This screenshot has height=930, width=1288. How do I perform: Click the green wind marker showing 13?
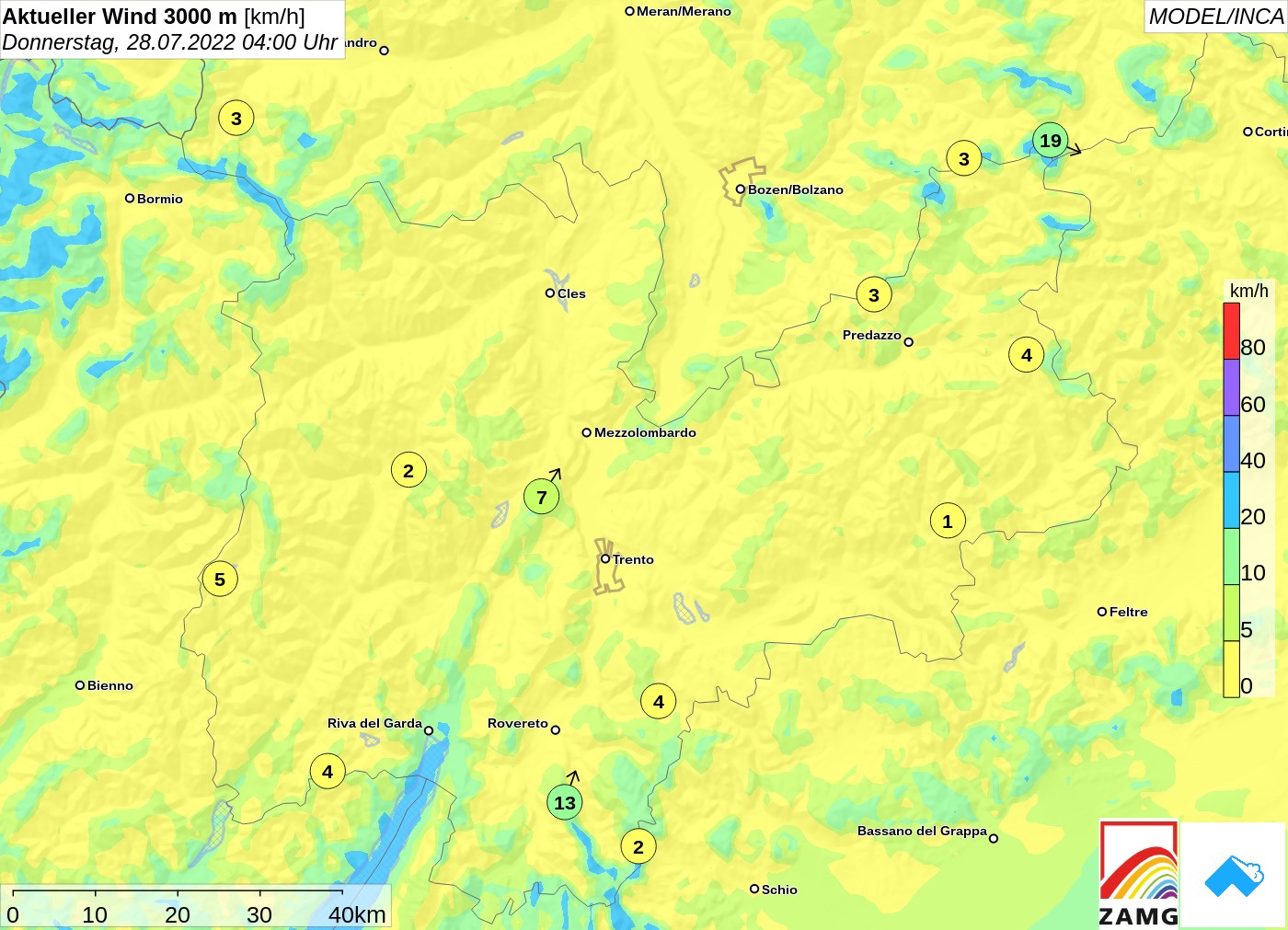pyautogui.click(x=564, y=802)
